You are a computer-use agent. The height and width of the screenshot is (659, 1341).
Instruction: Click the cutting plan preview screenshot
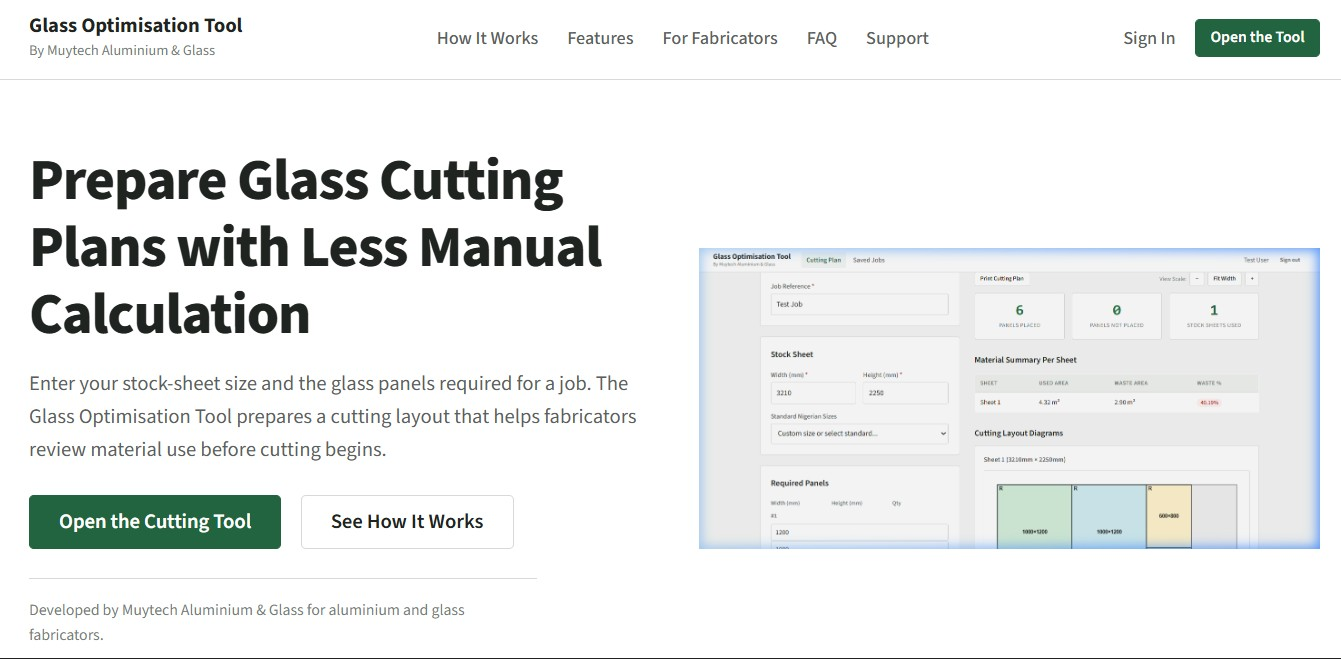[x=1009, y=398]
